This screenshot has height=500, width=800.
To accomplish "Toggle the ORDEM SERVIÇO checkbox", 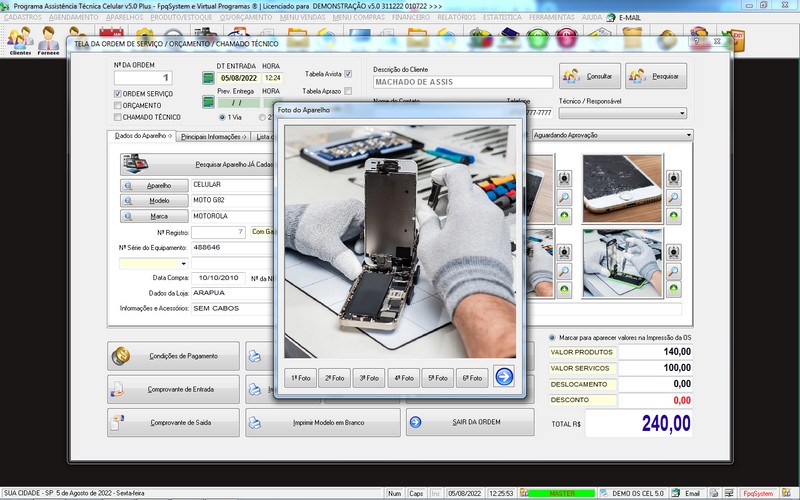I will [117, 93].
